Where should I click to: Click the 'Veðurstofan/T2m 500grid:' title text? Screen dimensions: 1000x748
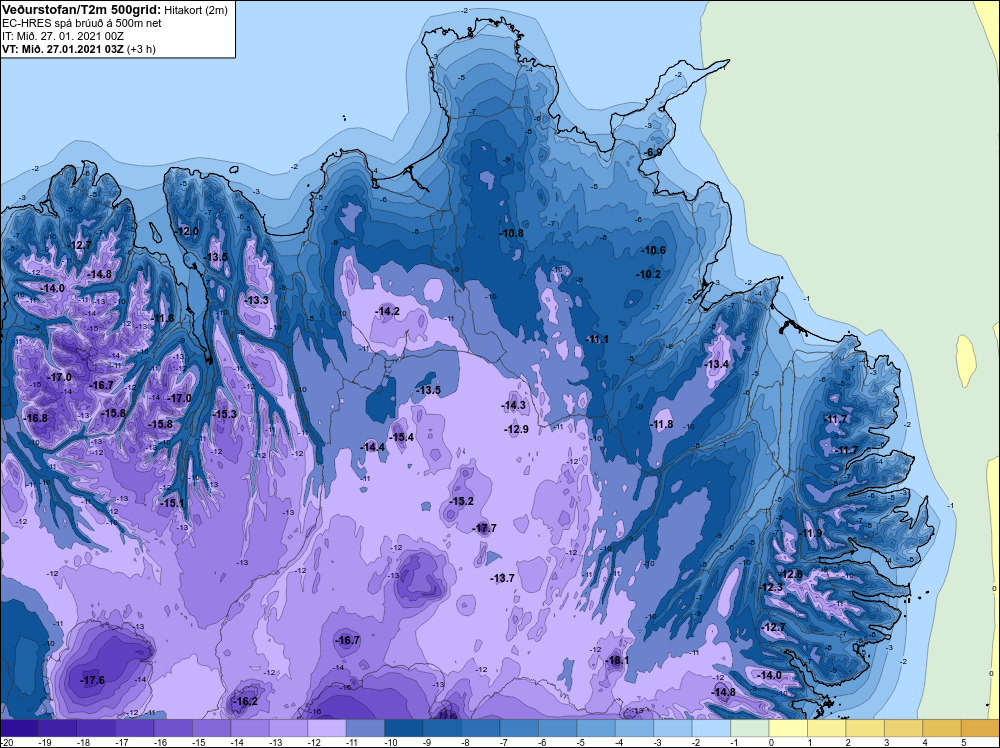(82, 10)
